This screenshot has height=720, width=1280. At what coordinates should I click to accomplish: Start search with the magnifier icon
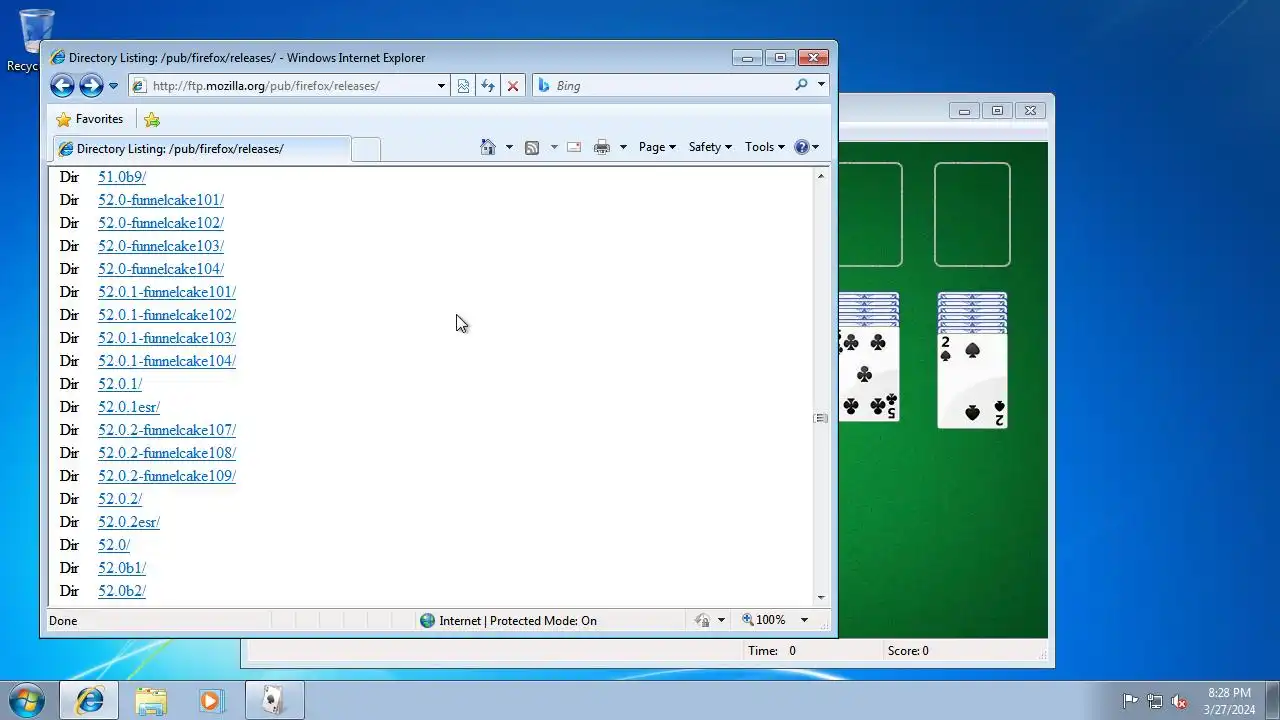[x=801, y=86]
